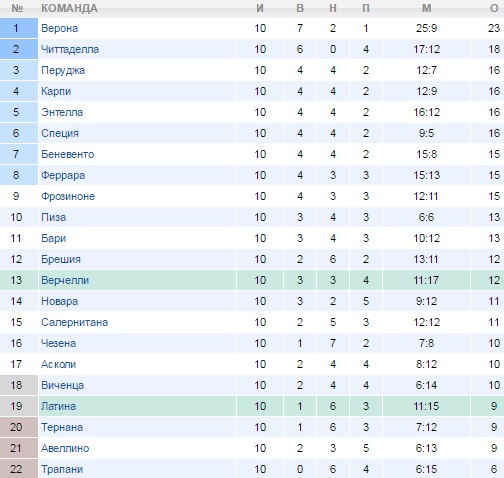The image size is (504, 478).
Task: Select the Перуджа team link
Action: click(63, 70)
